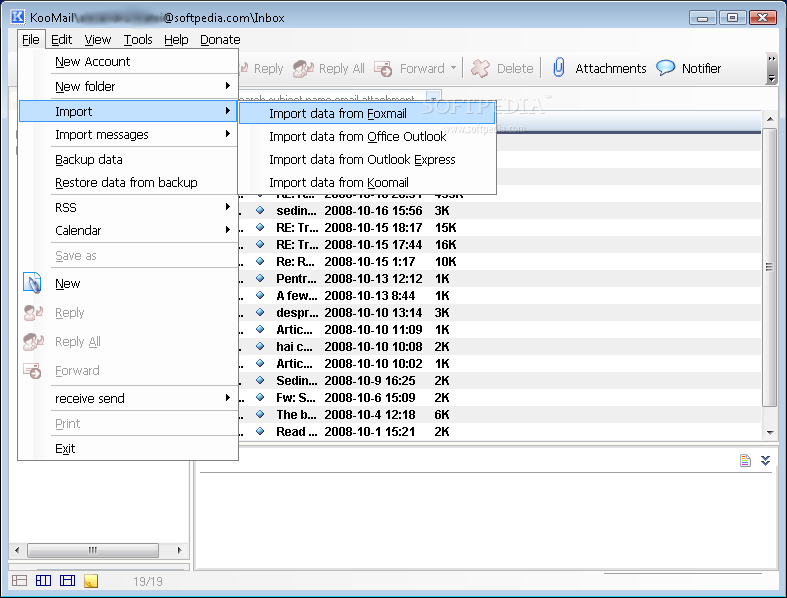Viewport: 787px width, 598px height.
Task: Click the Reply All toolbar icon
Action: coord(304,68)
